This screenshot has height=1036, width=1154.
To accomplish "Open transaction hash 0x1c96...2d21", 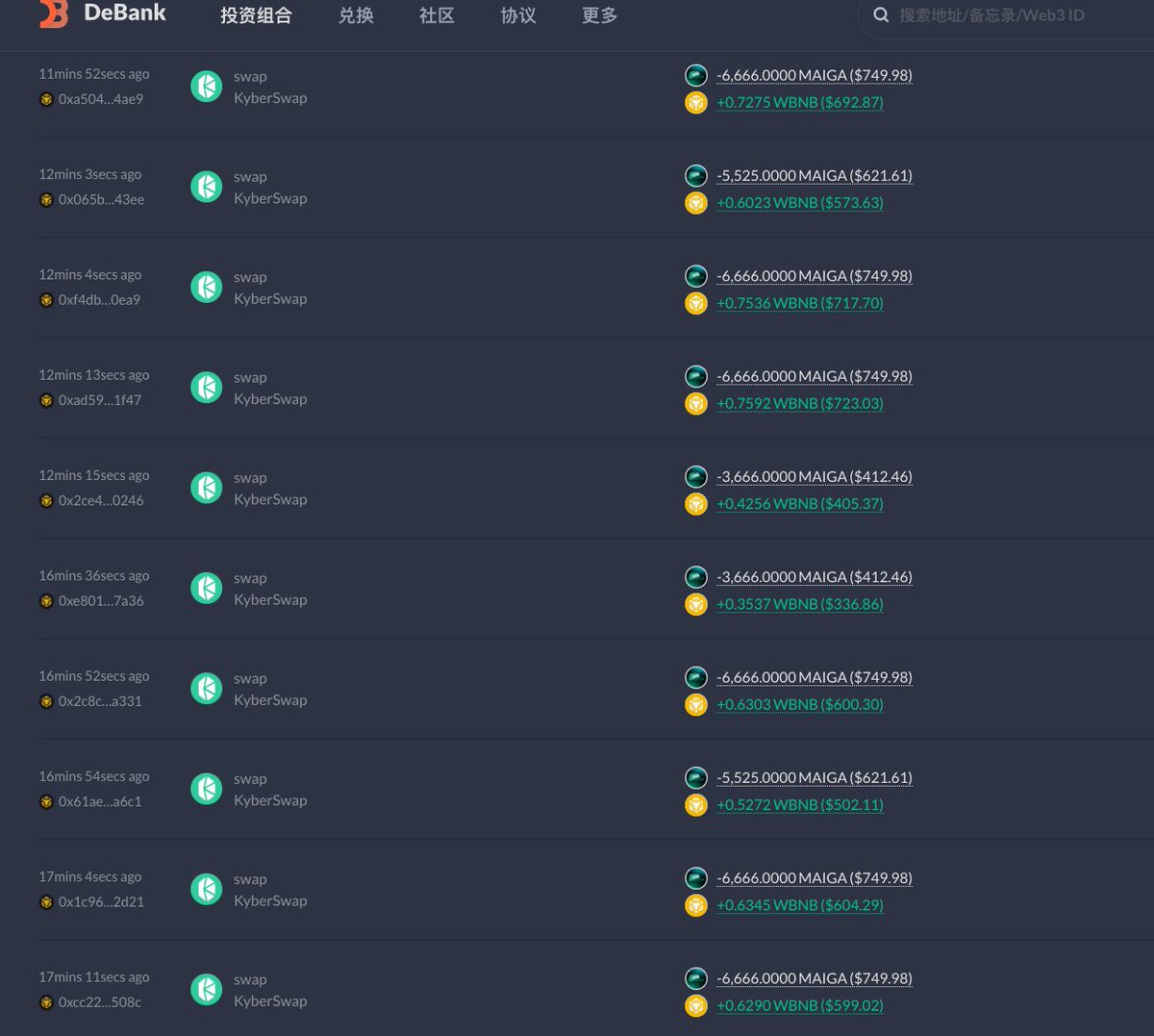I will [101, 901].
